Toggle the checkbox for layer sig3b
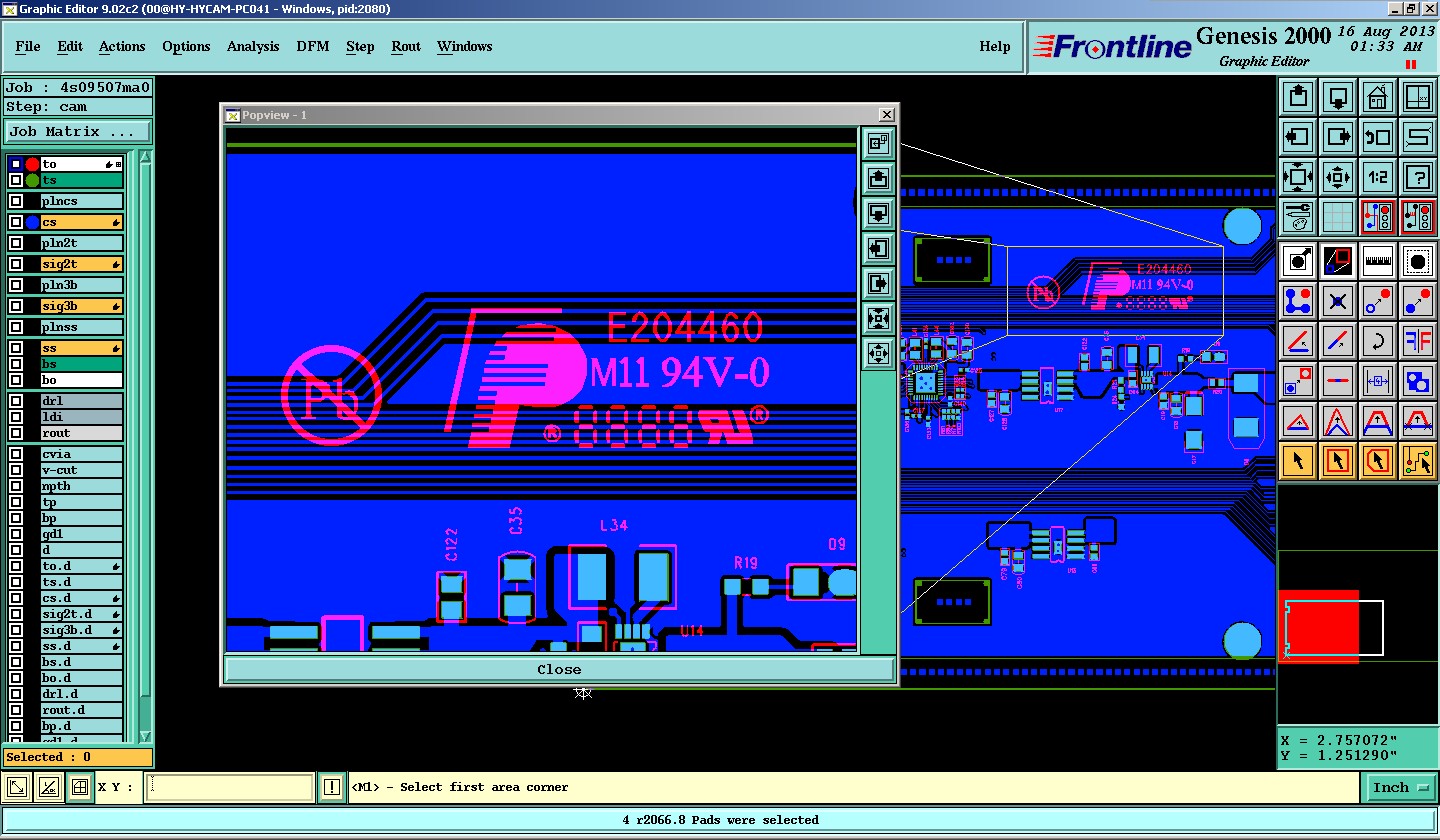 point(15,306)
